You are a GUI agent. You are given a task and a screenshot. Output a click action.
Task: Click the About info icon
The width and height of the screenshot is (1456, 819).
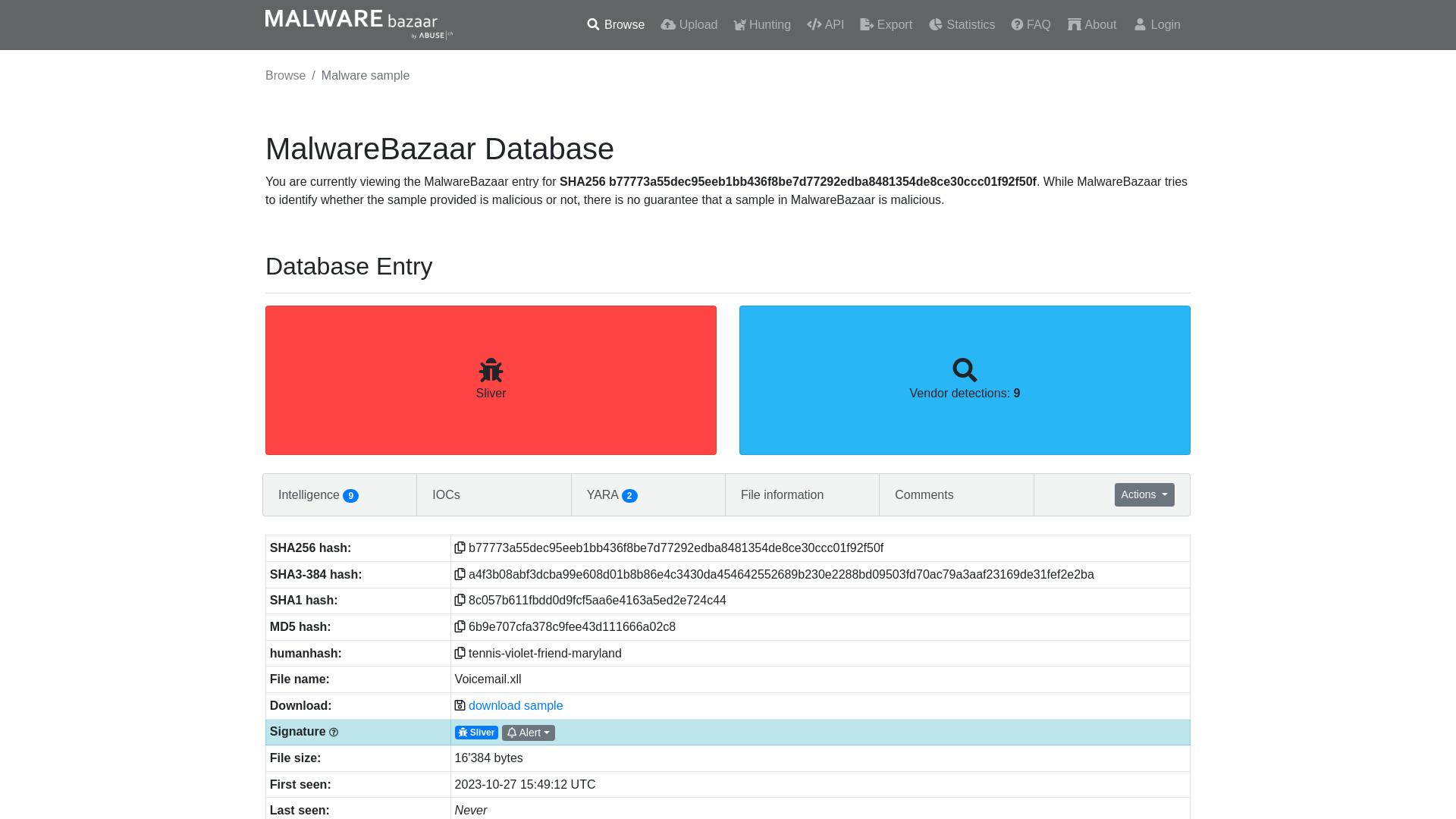click(x=1074, y=24)
